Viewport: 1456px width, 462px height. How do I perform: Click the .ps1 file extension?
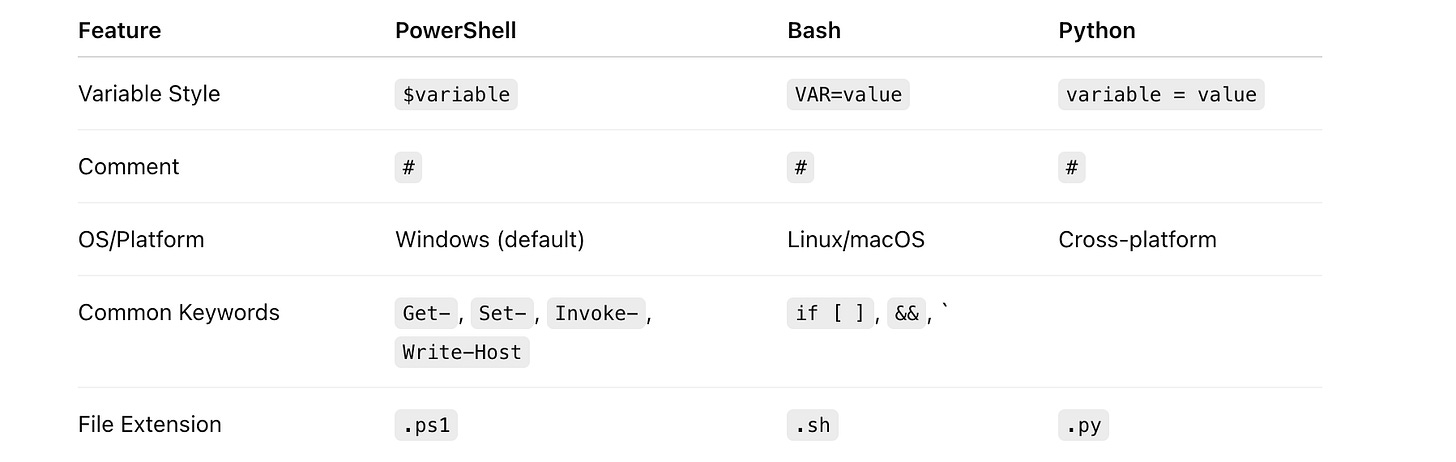pyautogui.click(x=426, y=425)
